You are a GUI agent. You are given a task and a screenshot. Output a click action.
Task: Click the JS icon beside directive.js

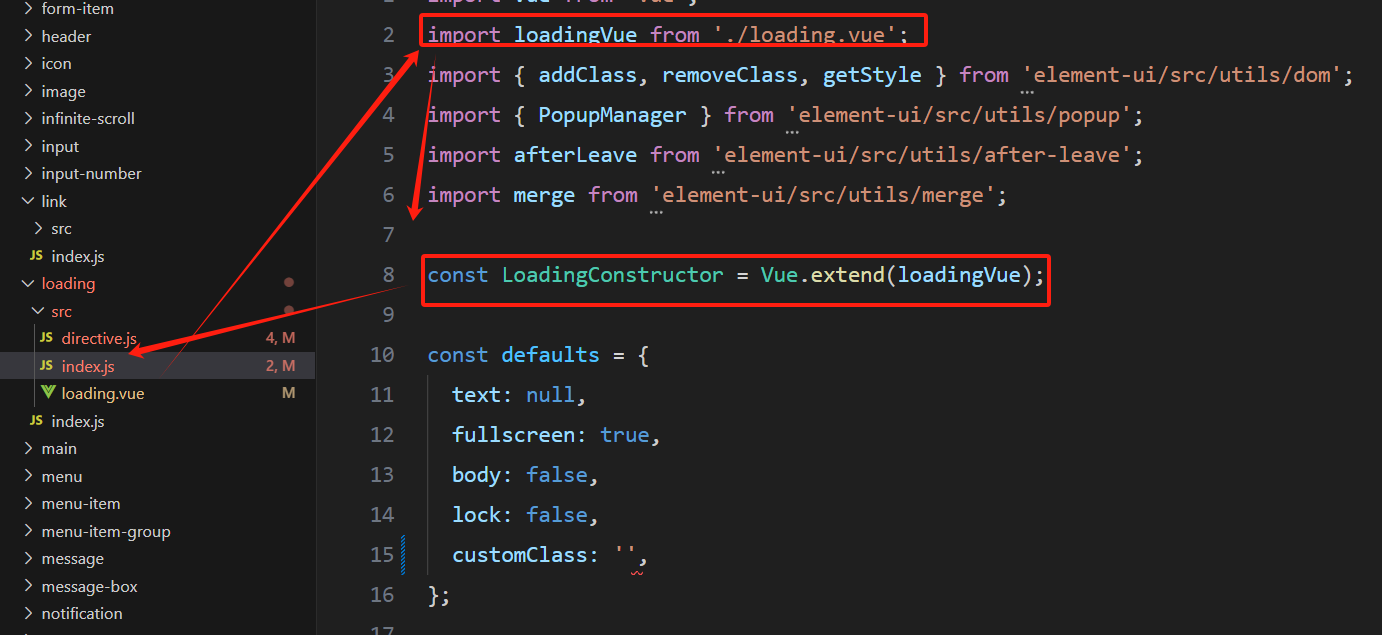(46, 338)
